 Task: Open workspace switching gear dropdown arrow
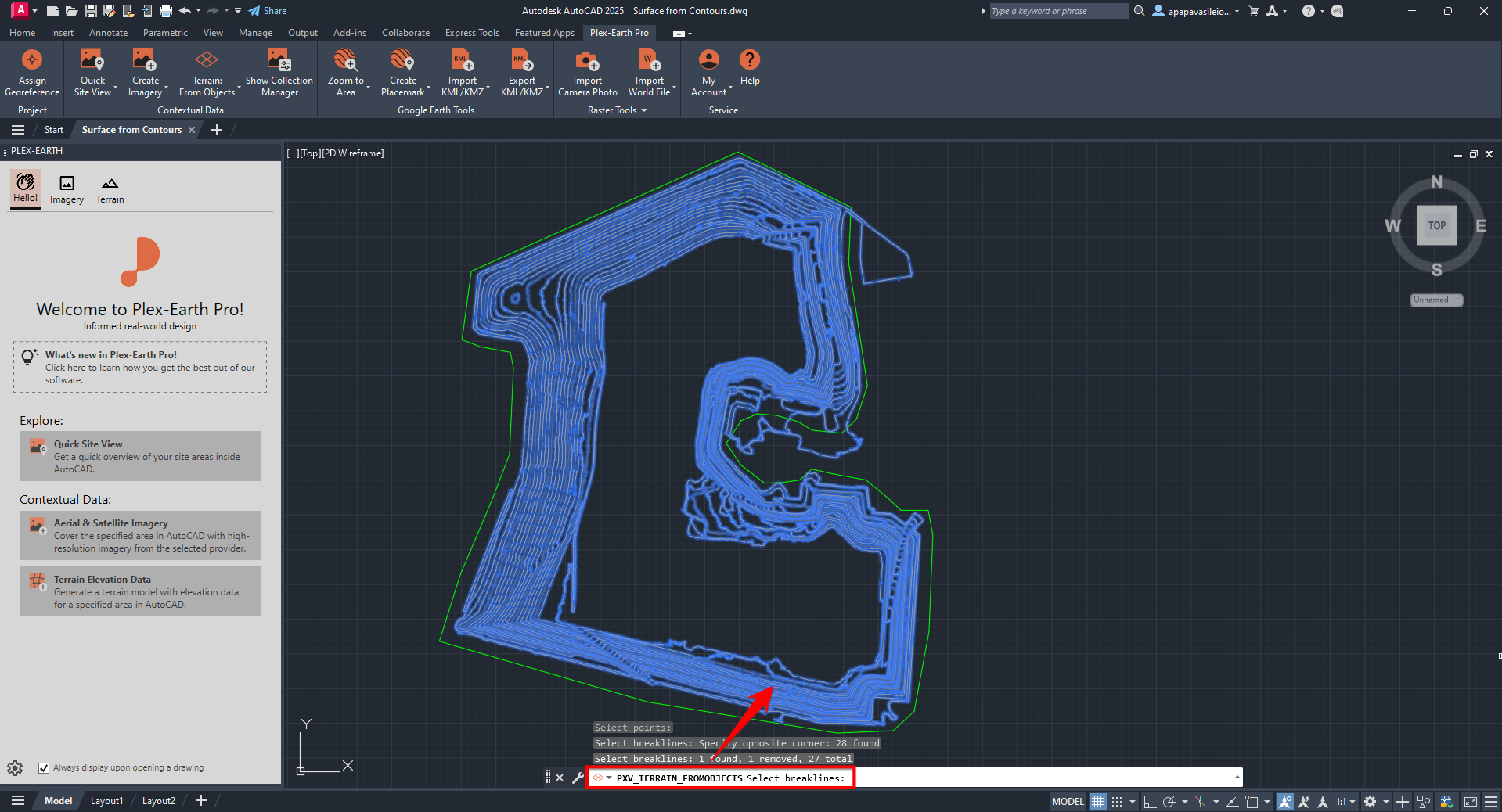pos(1385,801)
